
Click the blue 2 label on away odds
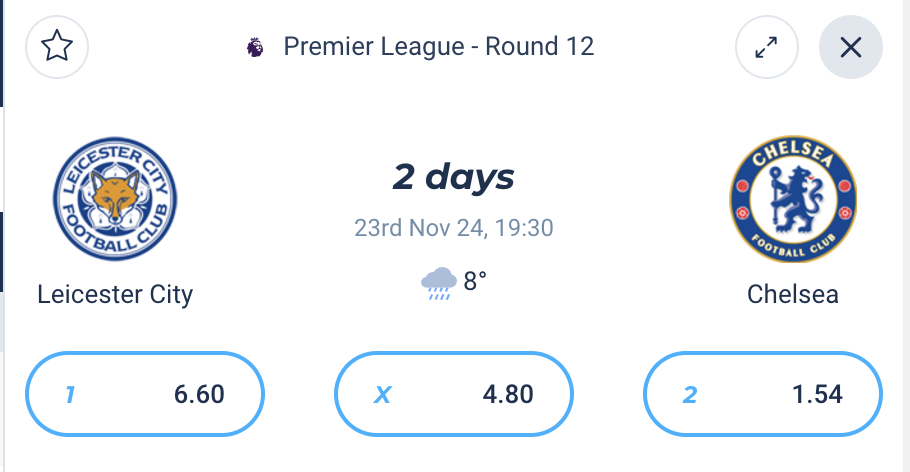tap(689, 395)
